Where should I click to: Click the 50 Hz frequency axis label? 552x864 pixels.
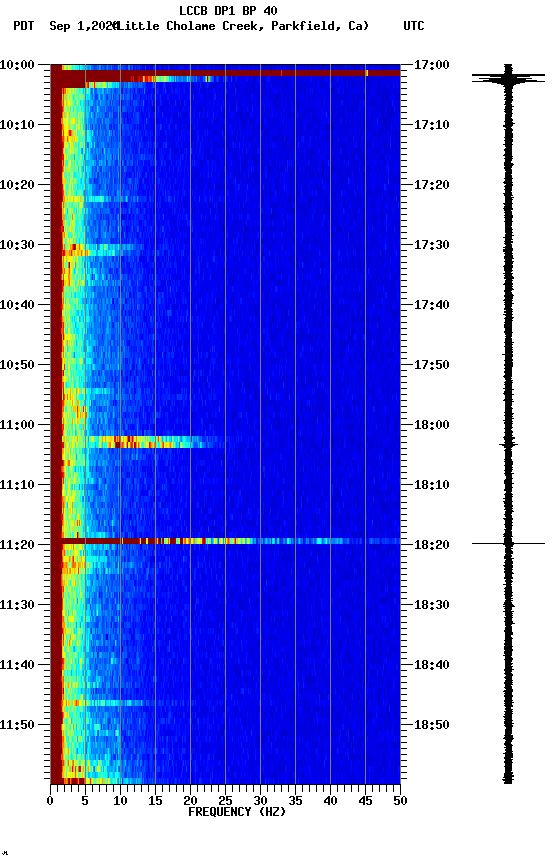coord(401,801)
